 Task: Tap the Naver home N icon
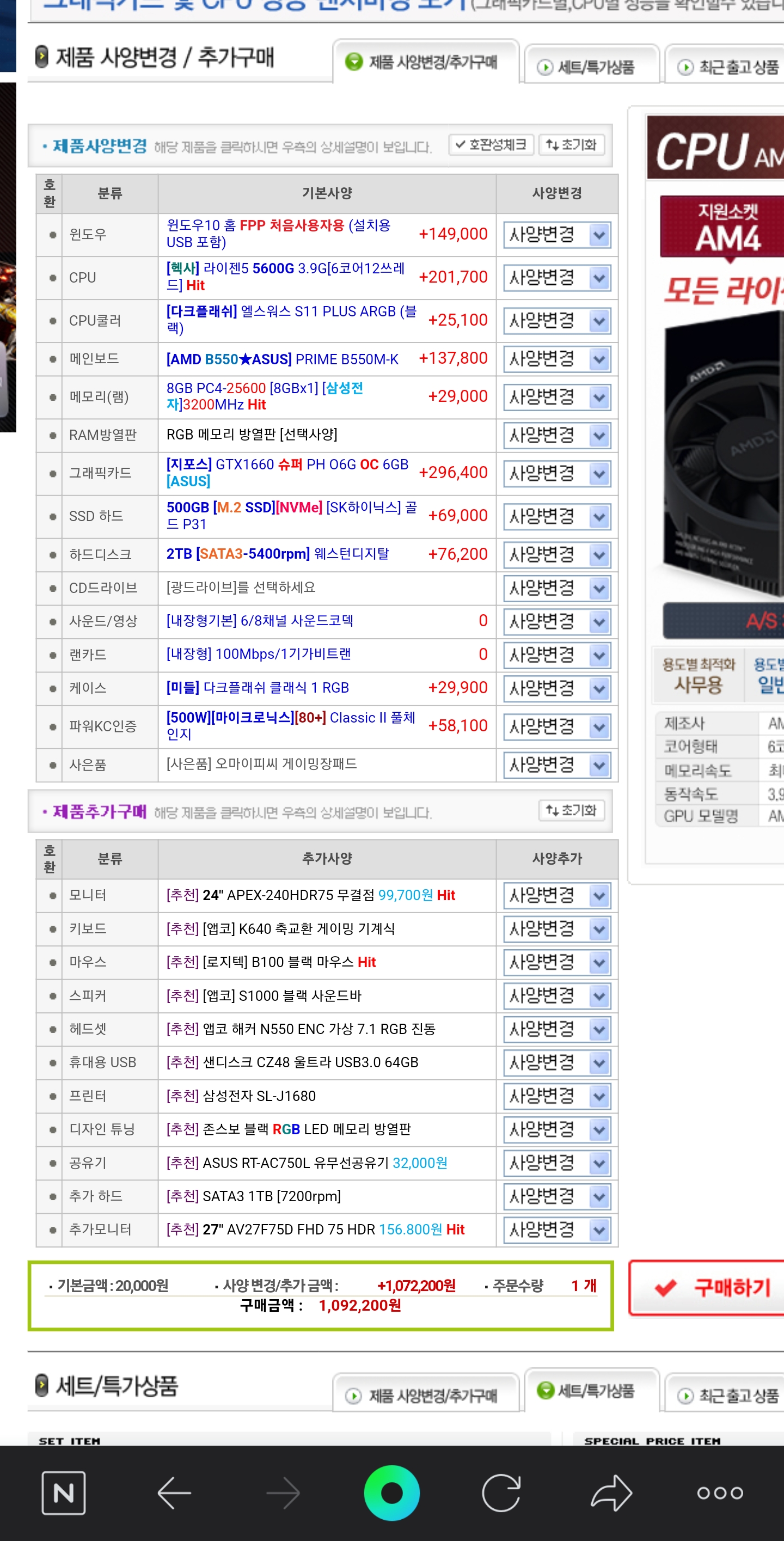click(63, 1493)
